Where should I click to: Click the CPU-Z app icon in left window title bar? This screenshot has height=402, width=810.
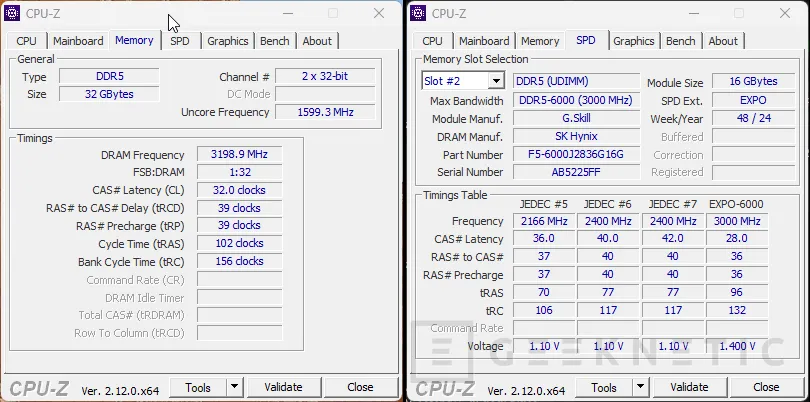coord(12,13)
